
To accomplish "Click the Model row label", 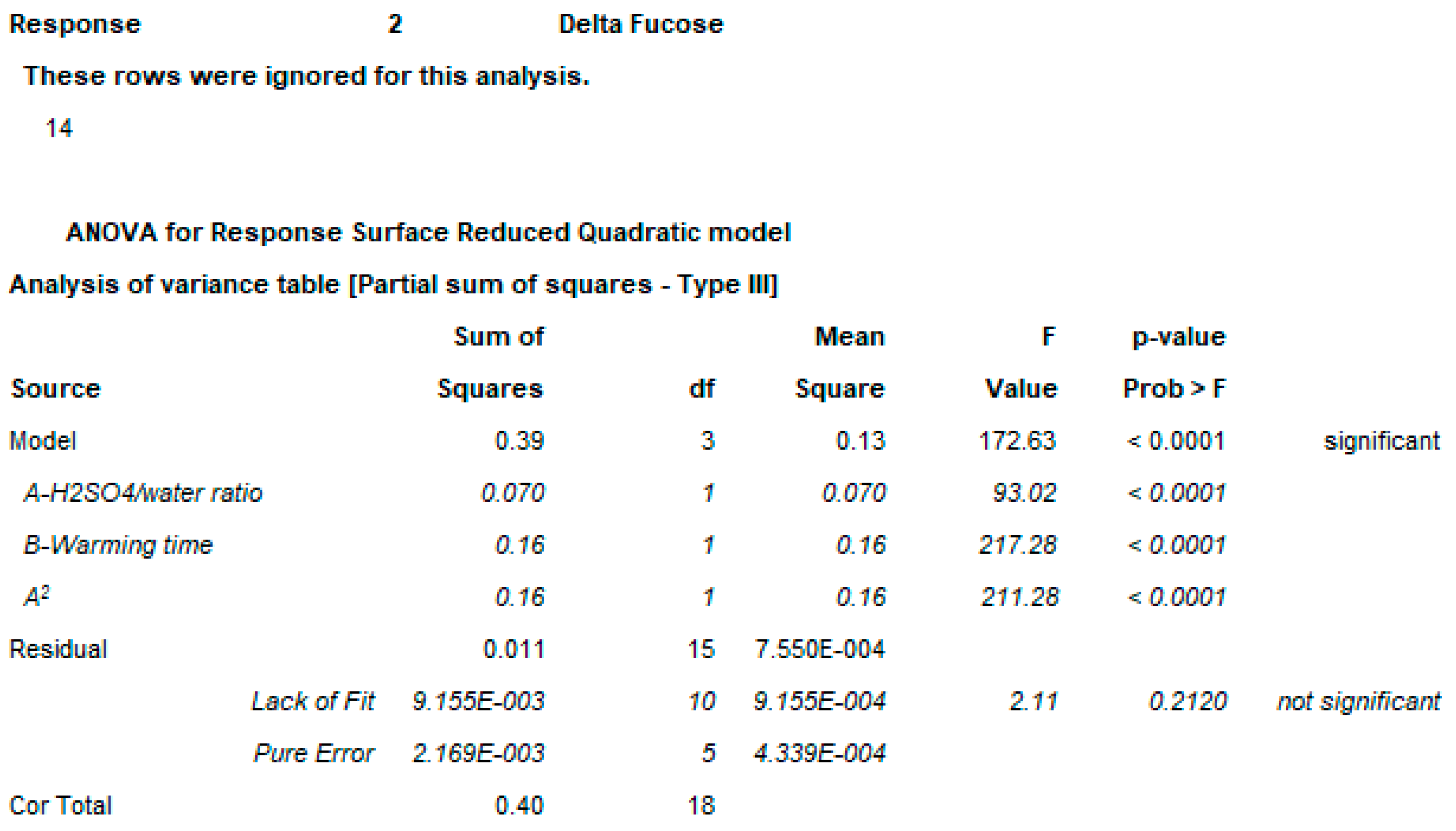I will [43, 441].
